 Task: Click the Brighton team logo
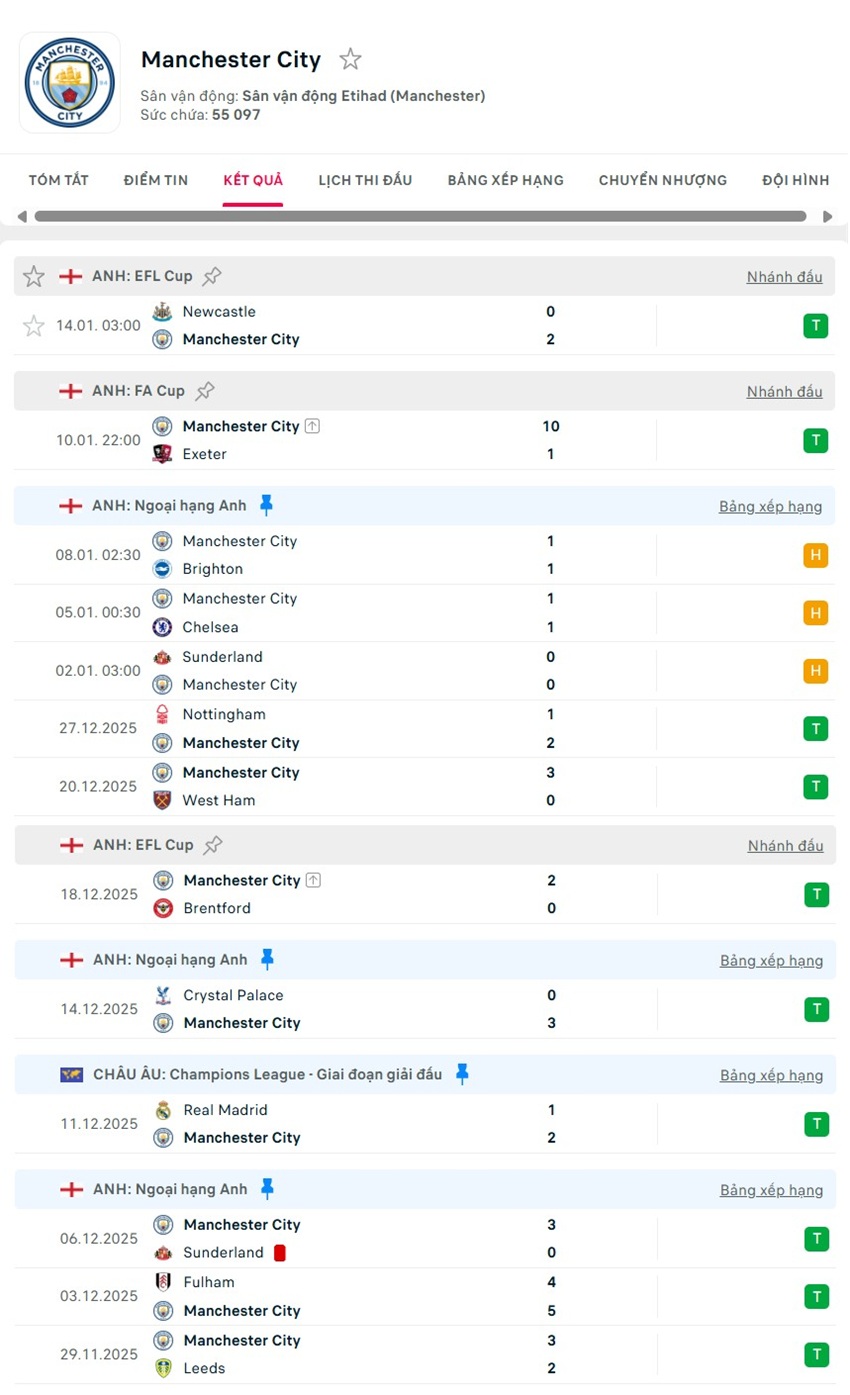(x=162, y=568)
